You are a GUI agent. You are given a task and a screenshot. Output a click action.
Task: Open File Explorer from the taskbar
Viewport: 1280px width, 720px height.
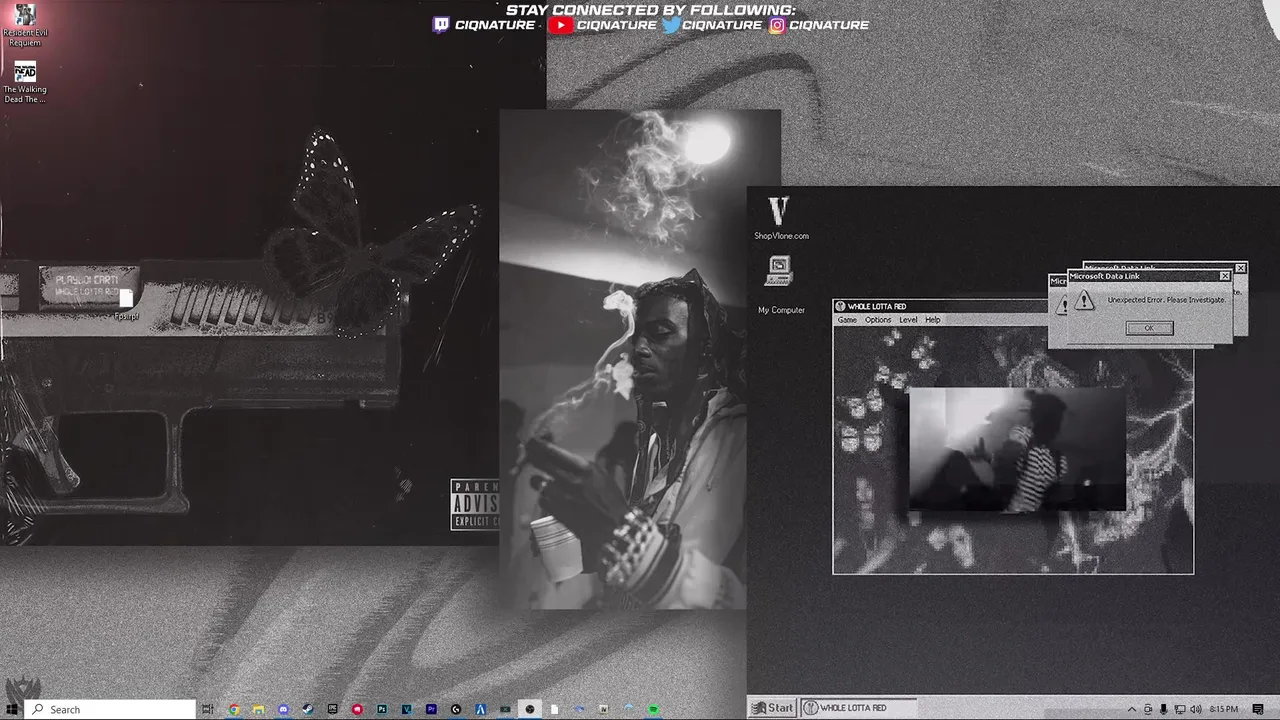point(258,709)
